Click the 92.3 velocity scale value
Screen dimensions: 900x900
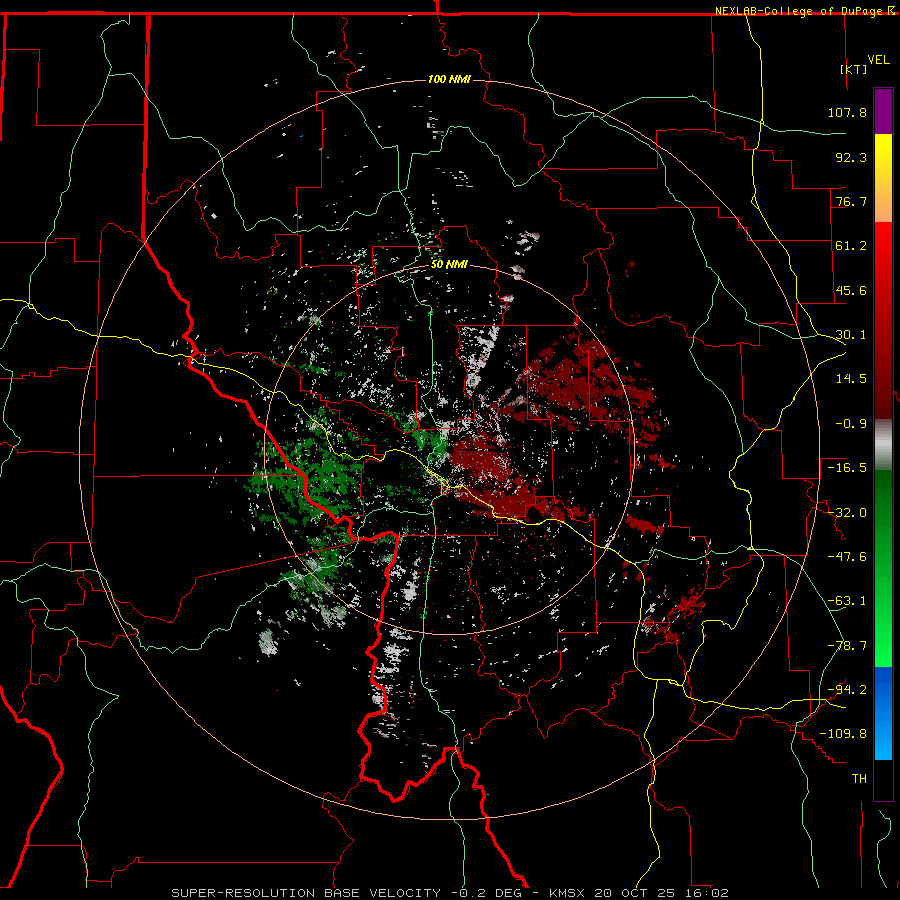click(851, 157)
